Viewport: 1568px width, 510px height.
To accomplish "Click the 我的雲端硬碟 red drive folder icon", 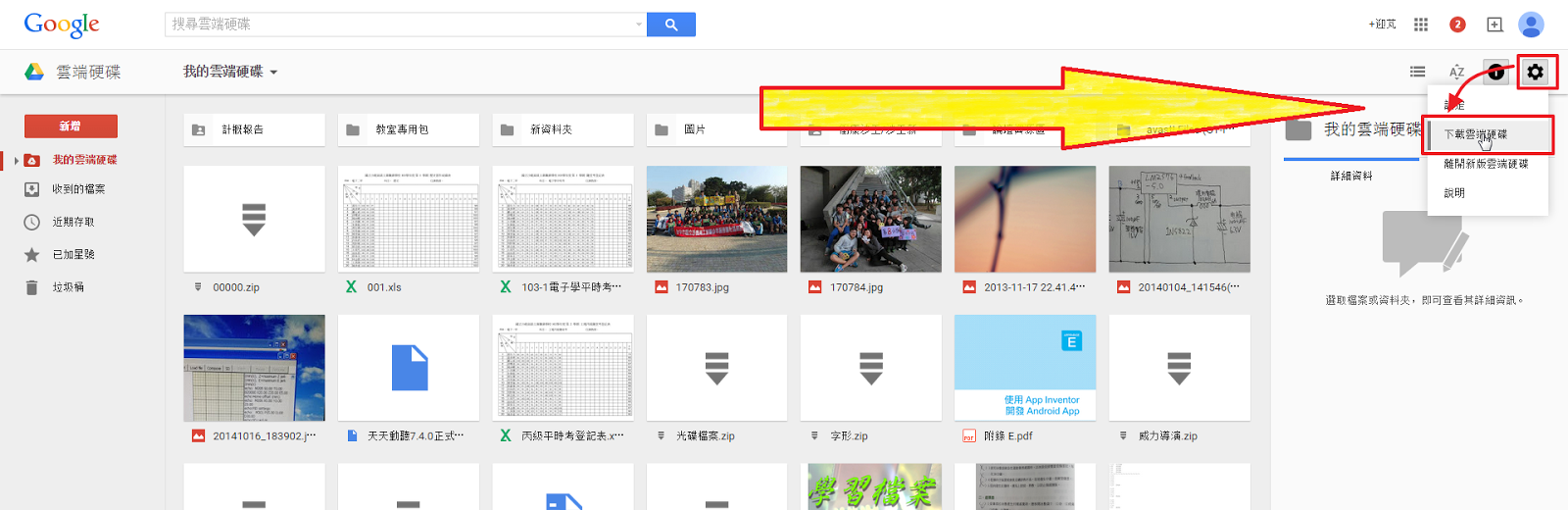I will [31, 160].
